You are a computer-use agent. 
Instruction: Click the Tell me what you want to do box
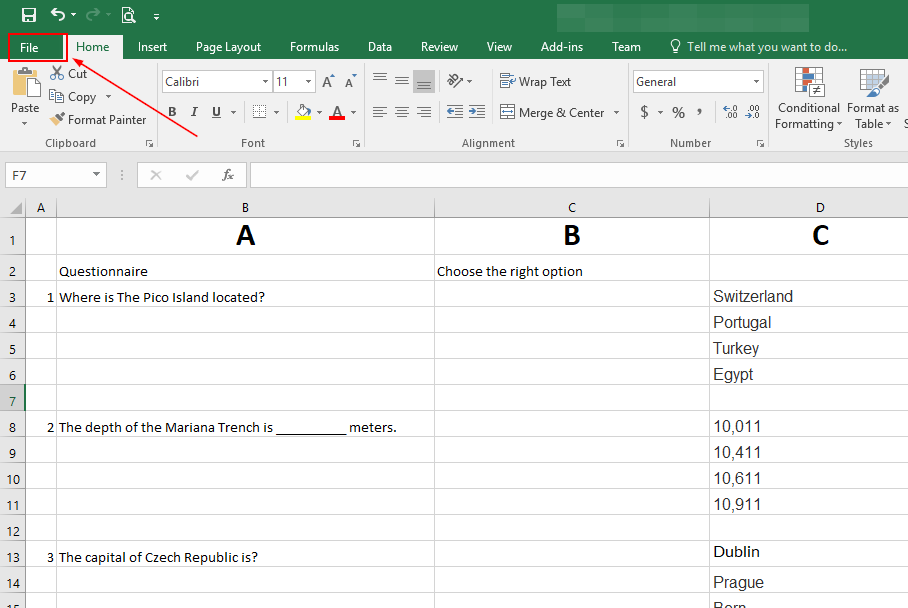pyautogui.click(x=759, y=47)
